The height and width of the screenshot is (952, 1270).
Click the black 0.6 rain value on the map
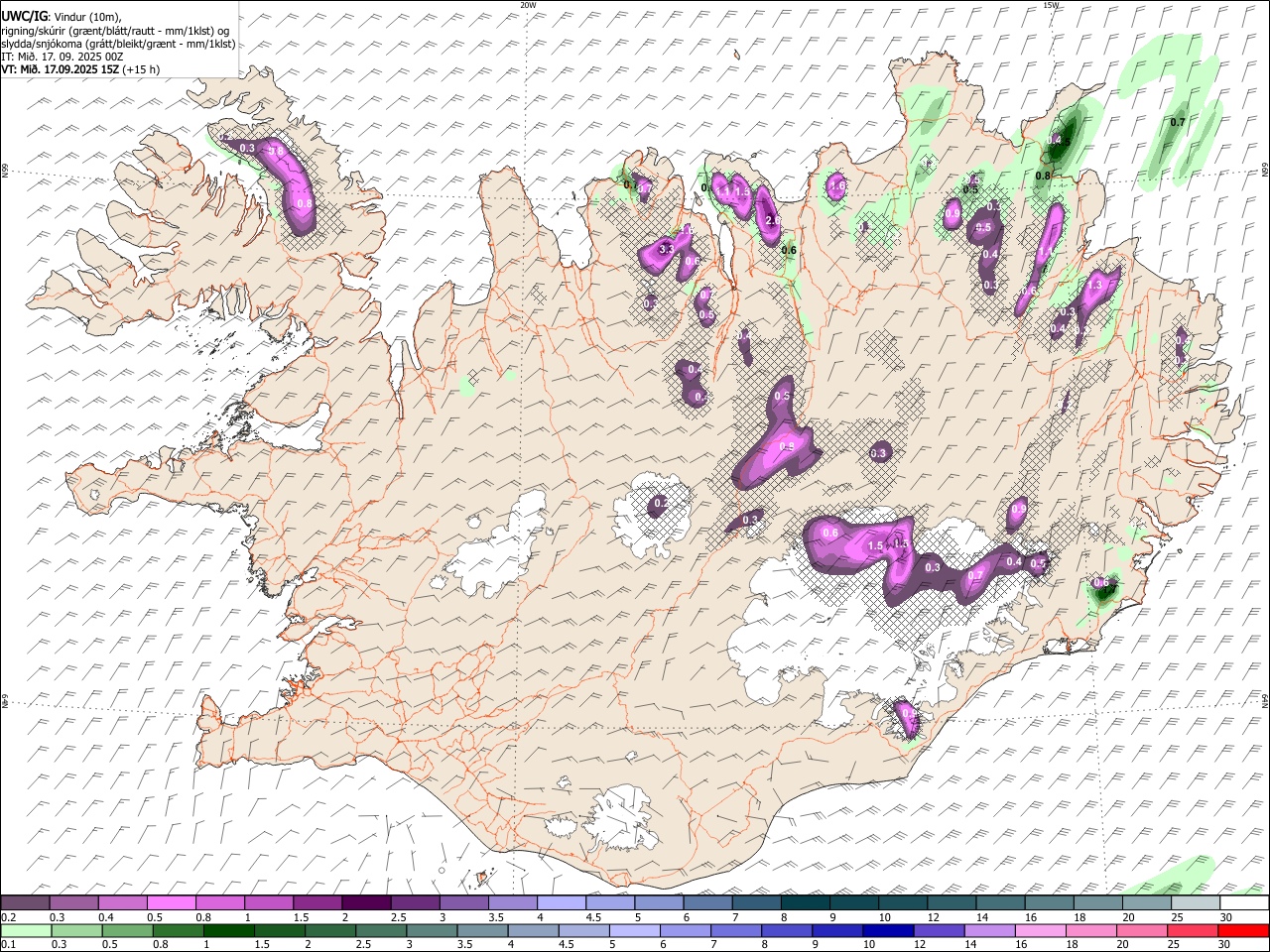pos(789,251)
